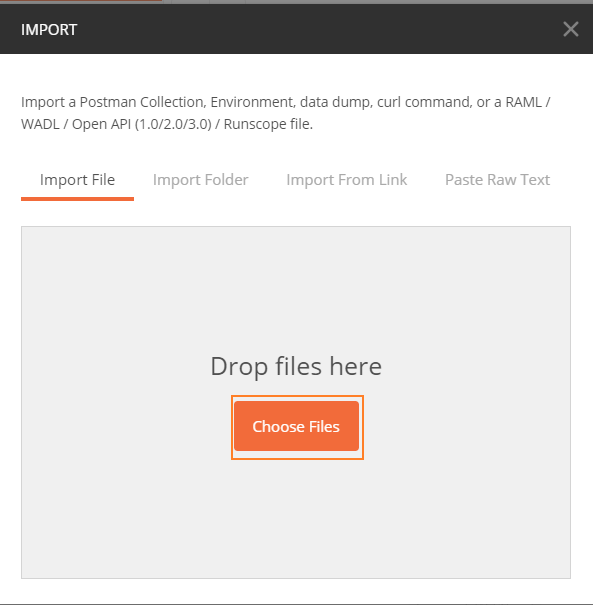Select the Import File tab
Image resolution: width=593 pixels, height=605 pixels.
77,180
